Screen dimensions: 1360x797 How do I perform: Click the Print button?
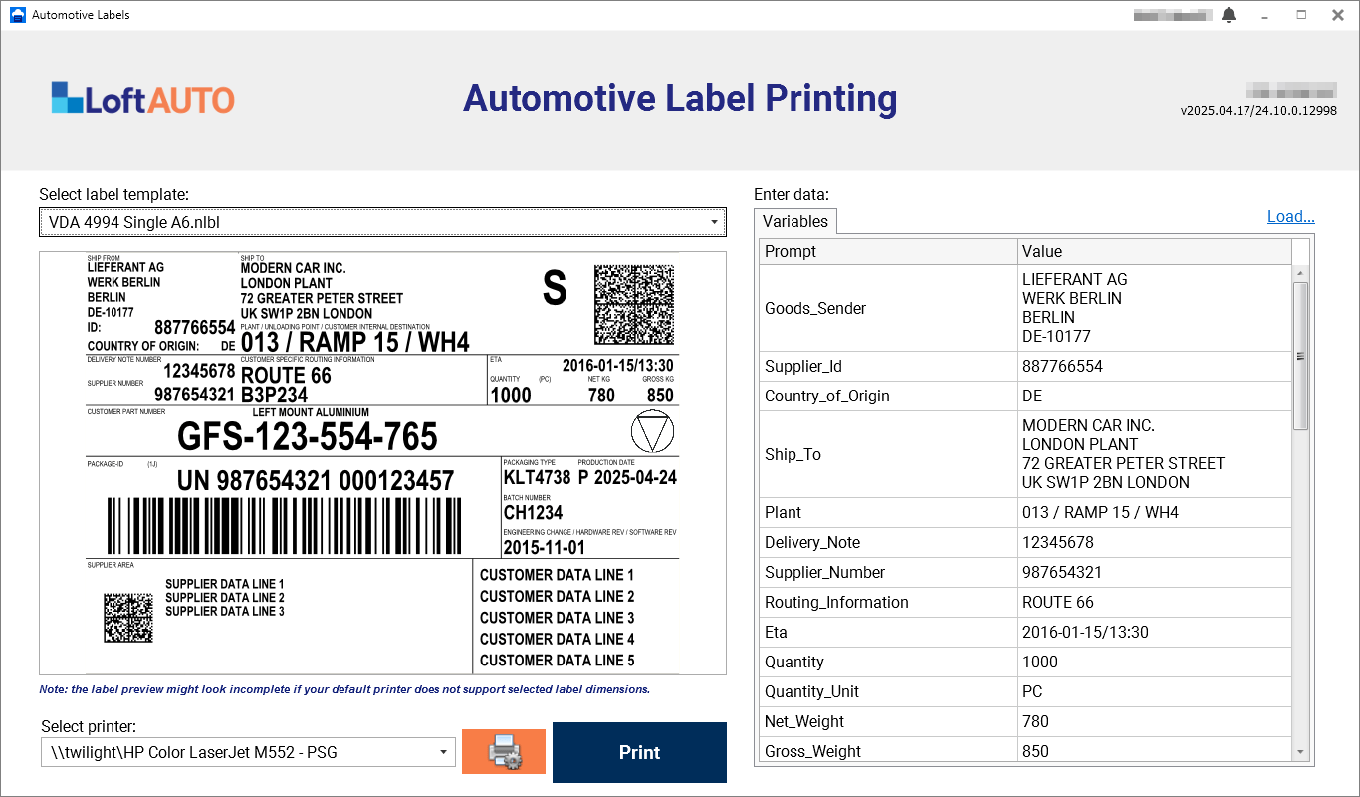pyautogui.click(x=640, y=752)
